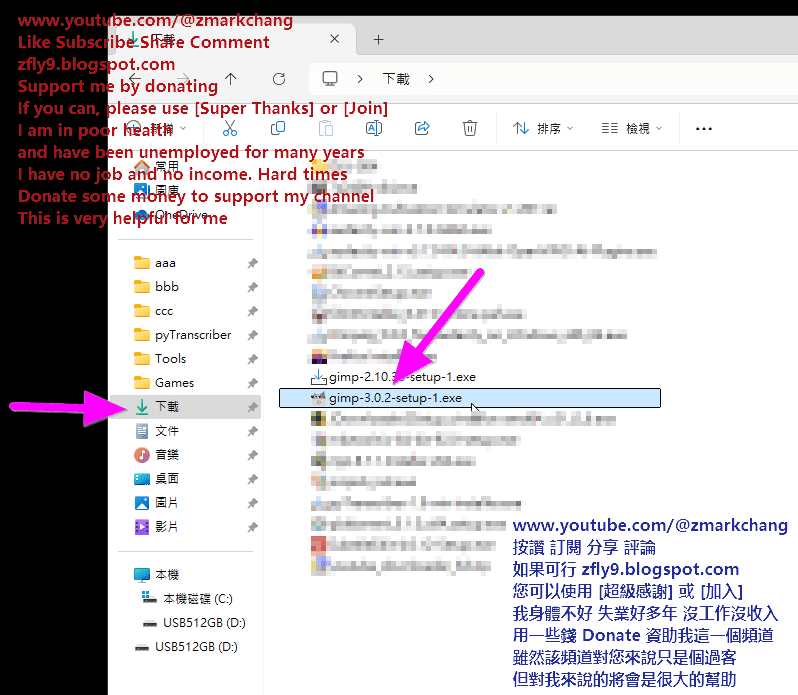The height and width of the screenshot is (695, 798).
Task: Open the 檢視 view dropdown
Action: 632,128
